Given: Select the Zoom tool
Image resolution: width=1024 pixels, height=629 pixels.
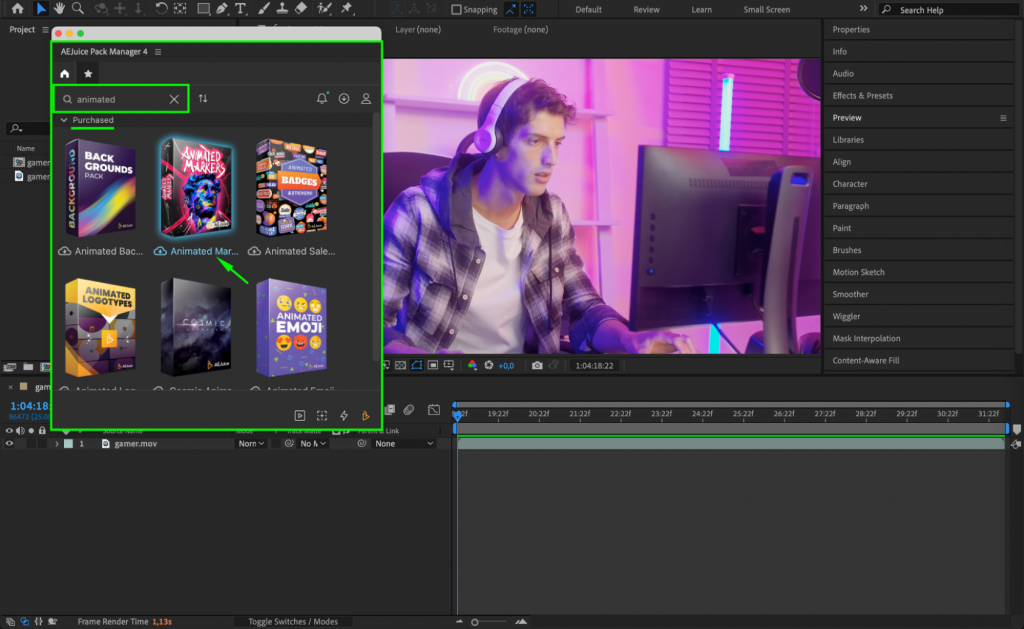Looking at the screenshot, I should tap(76, 9).
